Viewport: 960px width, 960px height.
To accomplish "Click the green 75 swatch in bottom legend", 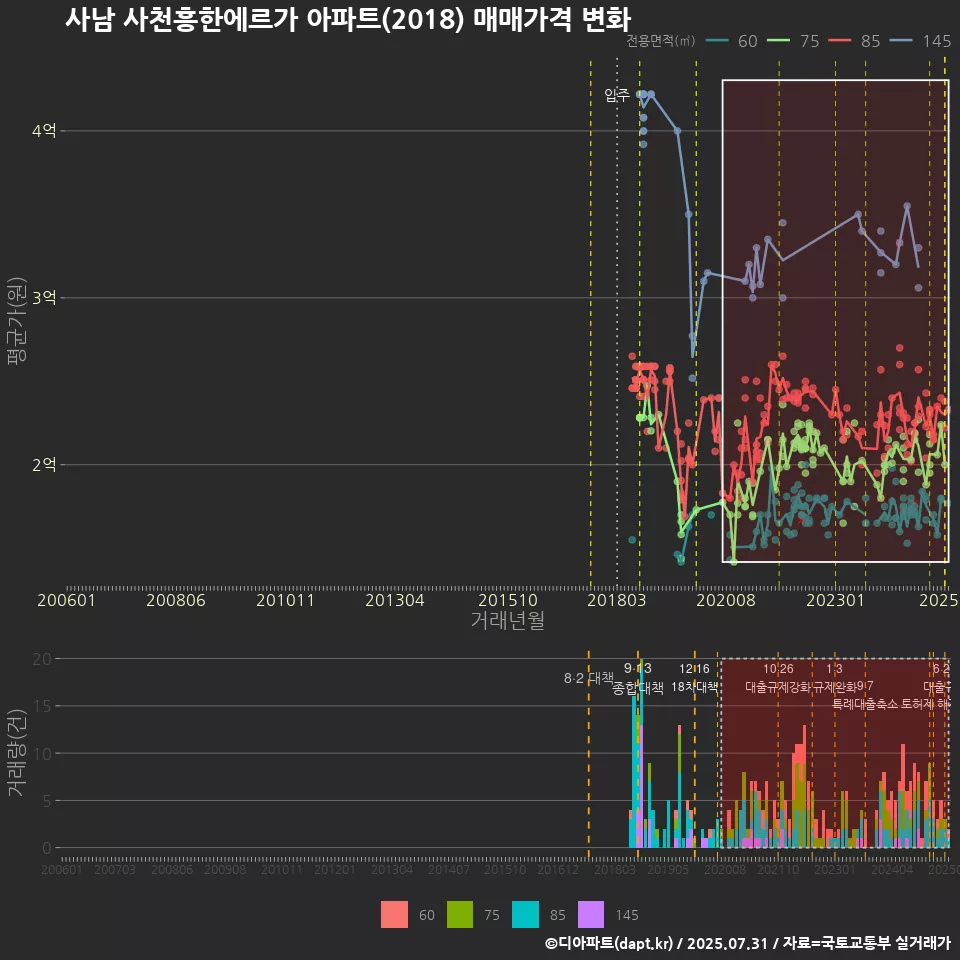I will pyautogui.click(x=460, y=914).
